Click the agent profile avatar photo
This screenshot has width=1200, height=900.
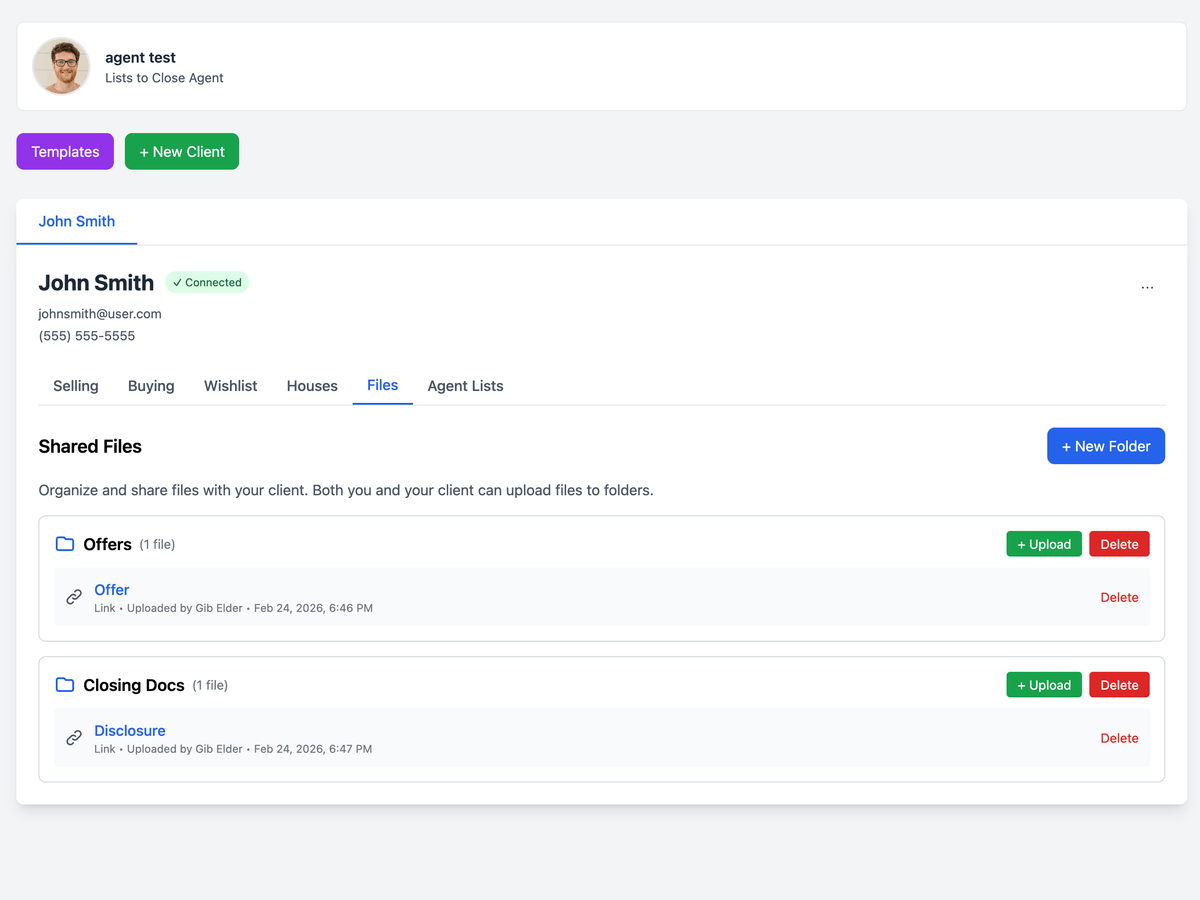(61, 67)
